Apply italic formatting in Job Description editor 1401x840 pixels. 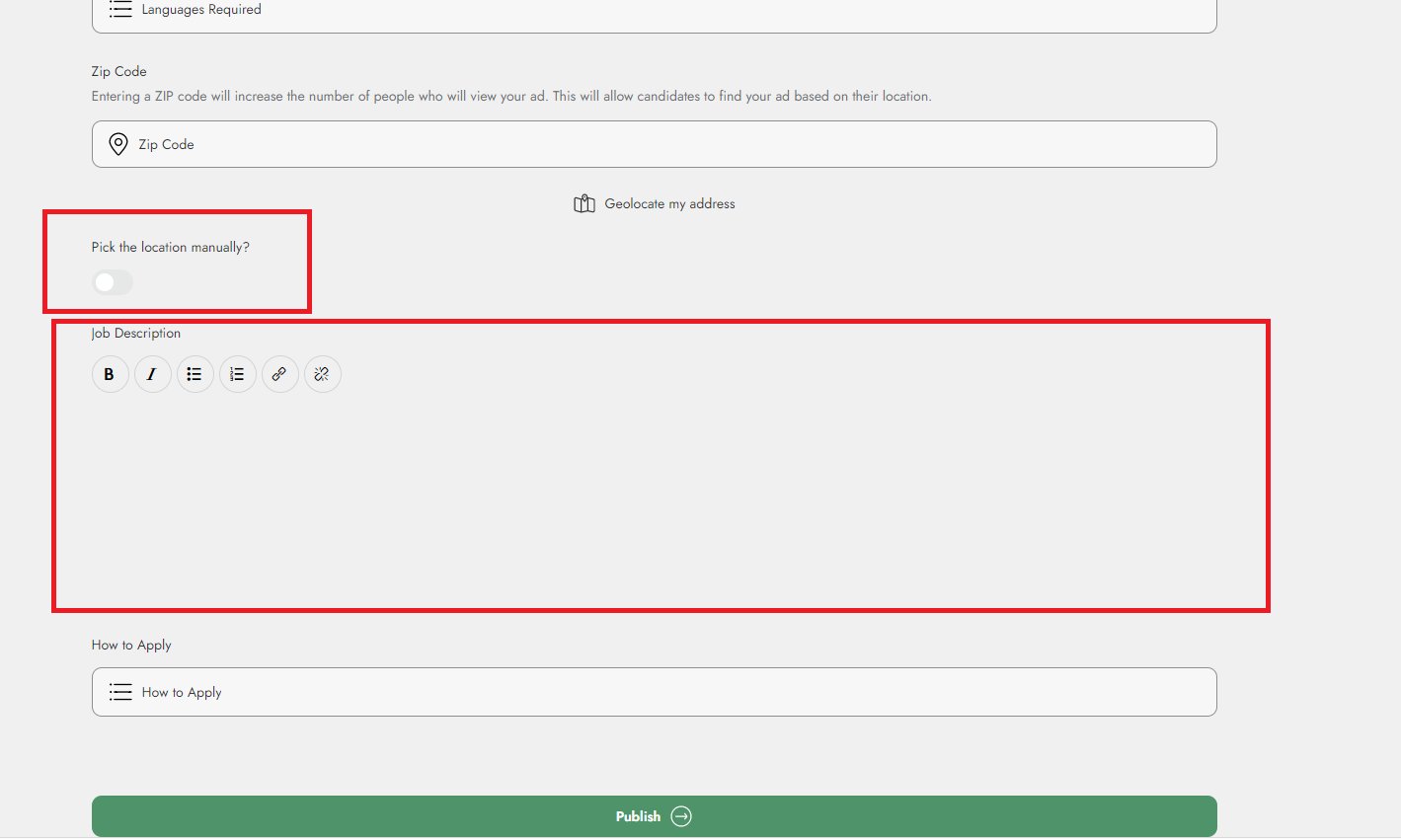[x=152, y=374]
